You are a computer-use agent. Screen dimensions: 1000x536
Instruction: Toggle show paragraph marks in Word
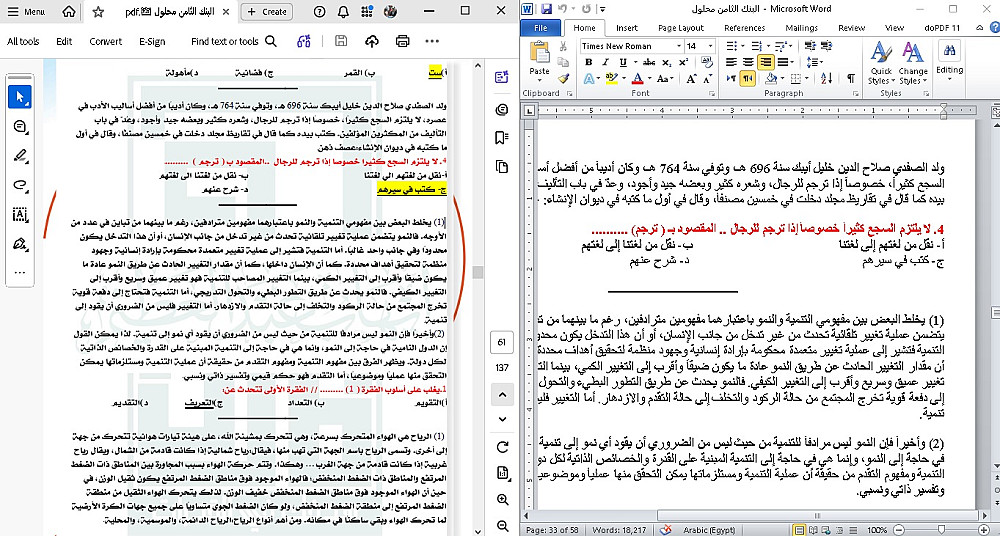[851, 78]
